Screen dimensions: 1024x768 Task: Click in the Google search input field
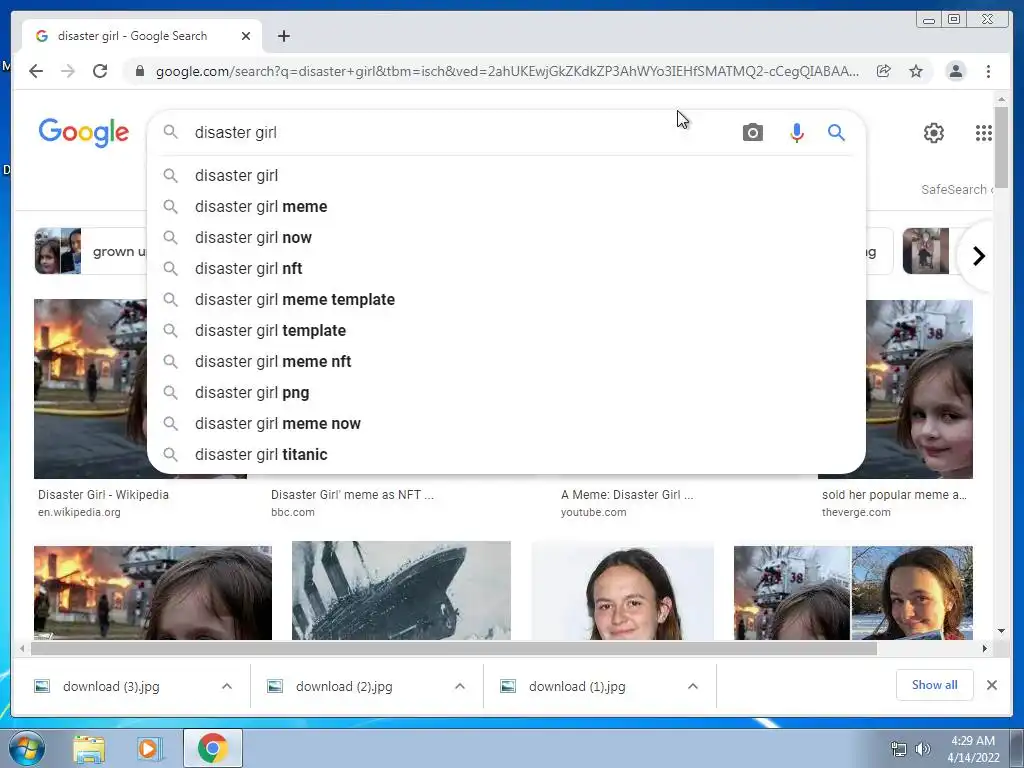[x=457, y=133]
